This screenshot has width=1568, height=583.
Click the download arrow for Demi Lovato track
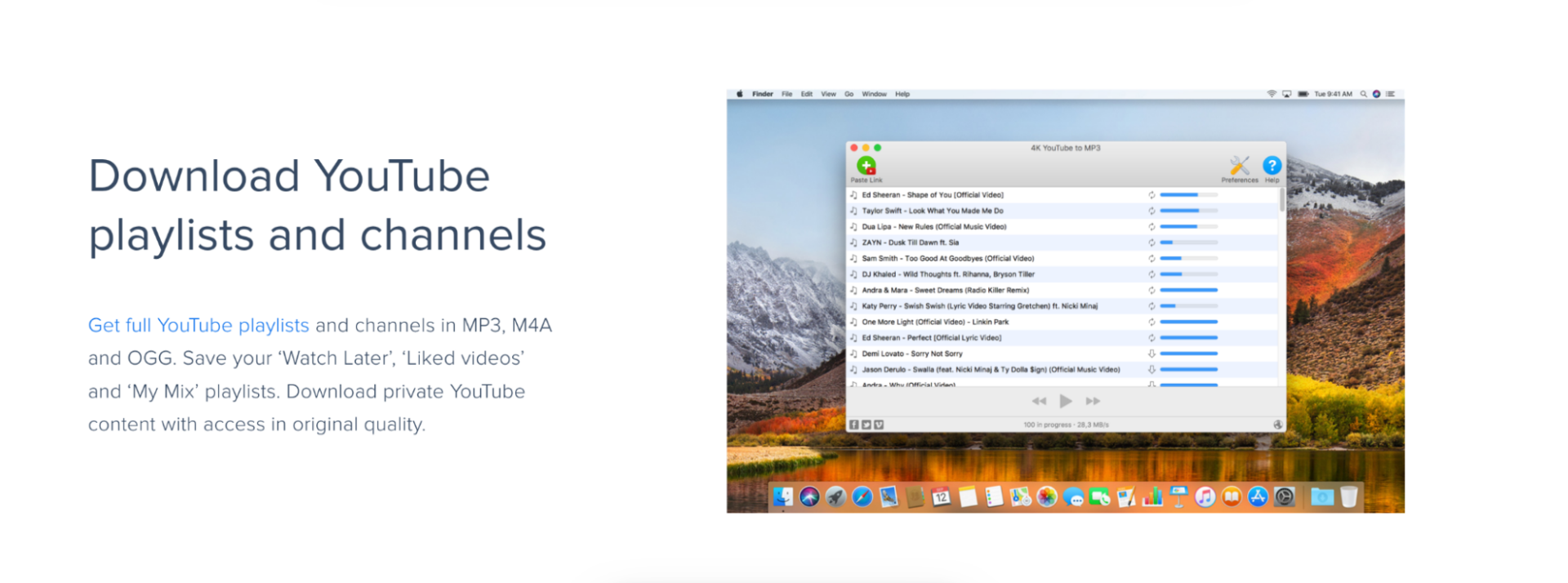(x=1151, y=354)
